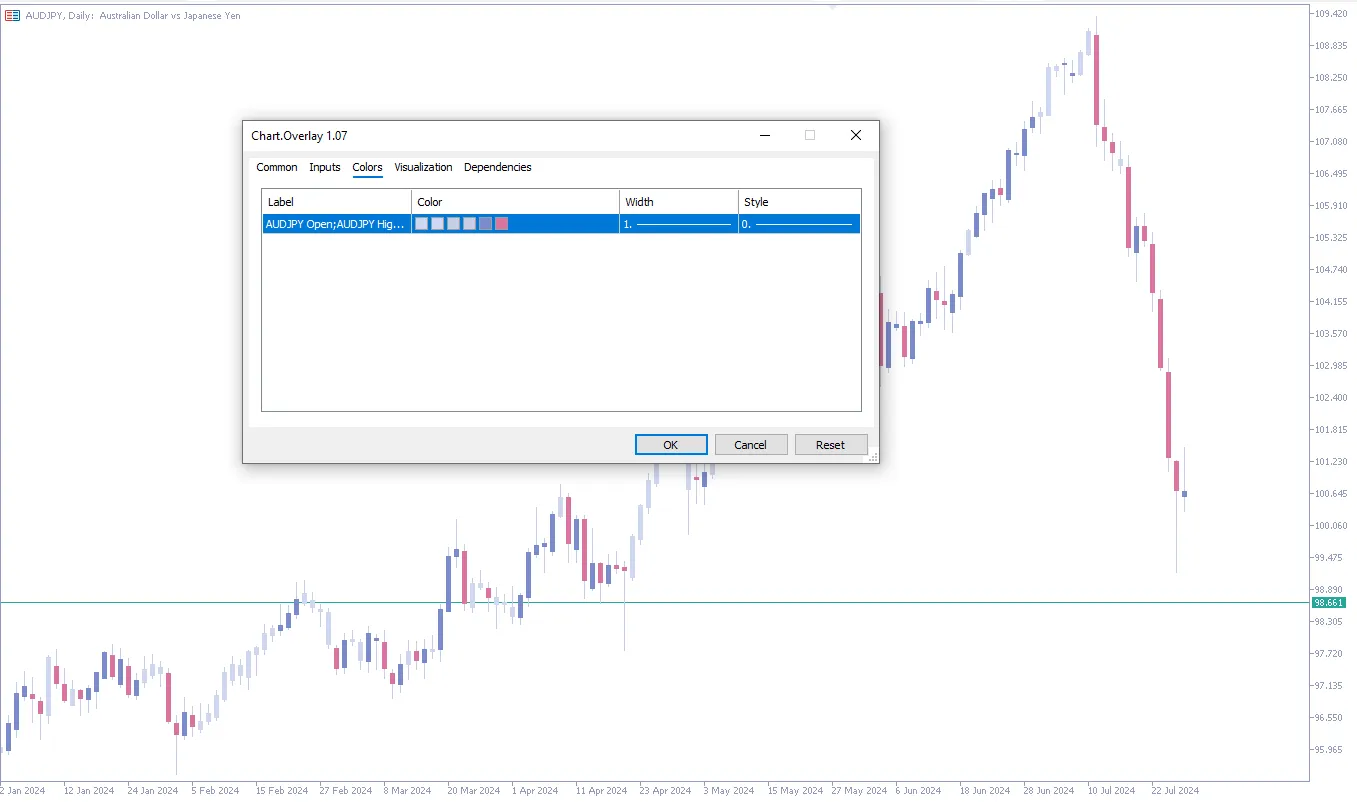
Task: Select the purple color swatch
Action: [485, 223]
